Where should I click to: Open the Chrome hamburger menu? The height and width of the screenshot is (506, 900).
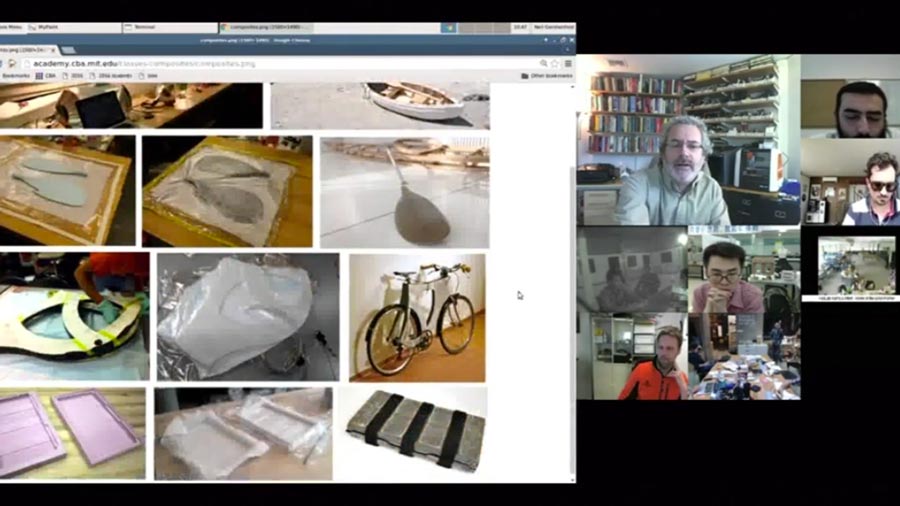568,64
